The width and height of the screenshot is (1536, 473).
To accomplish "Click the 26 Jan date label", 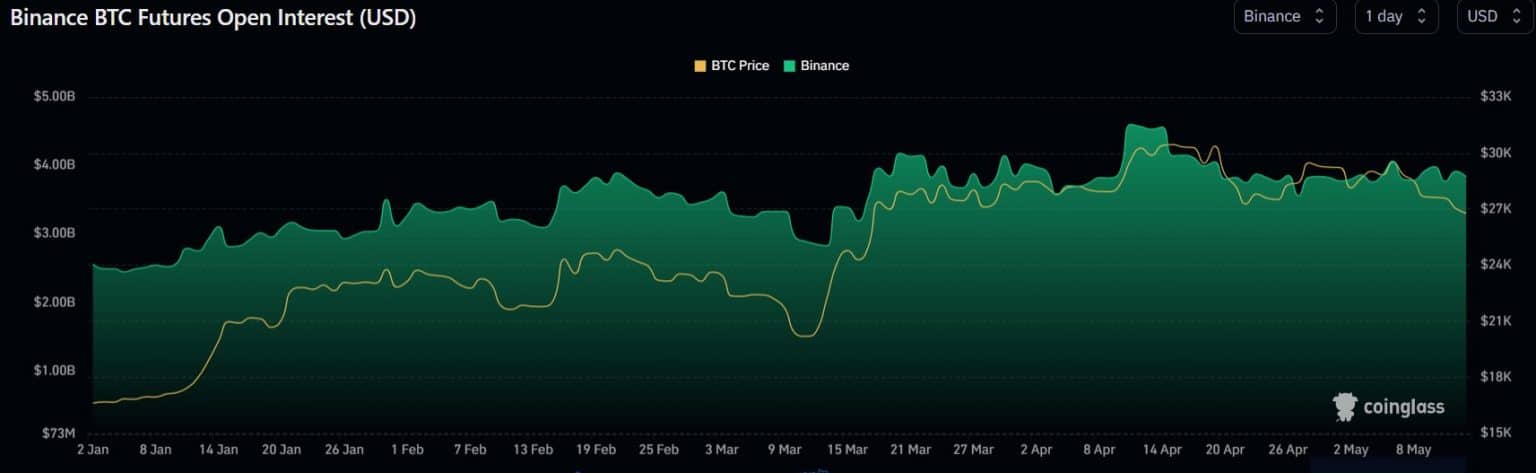I will [x=344, y=450].
